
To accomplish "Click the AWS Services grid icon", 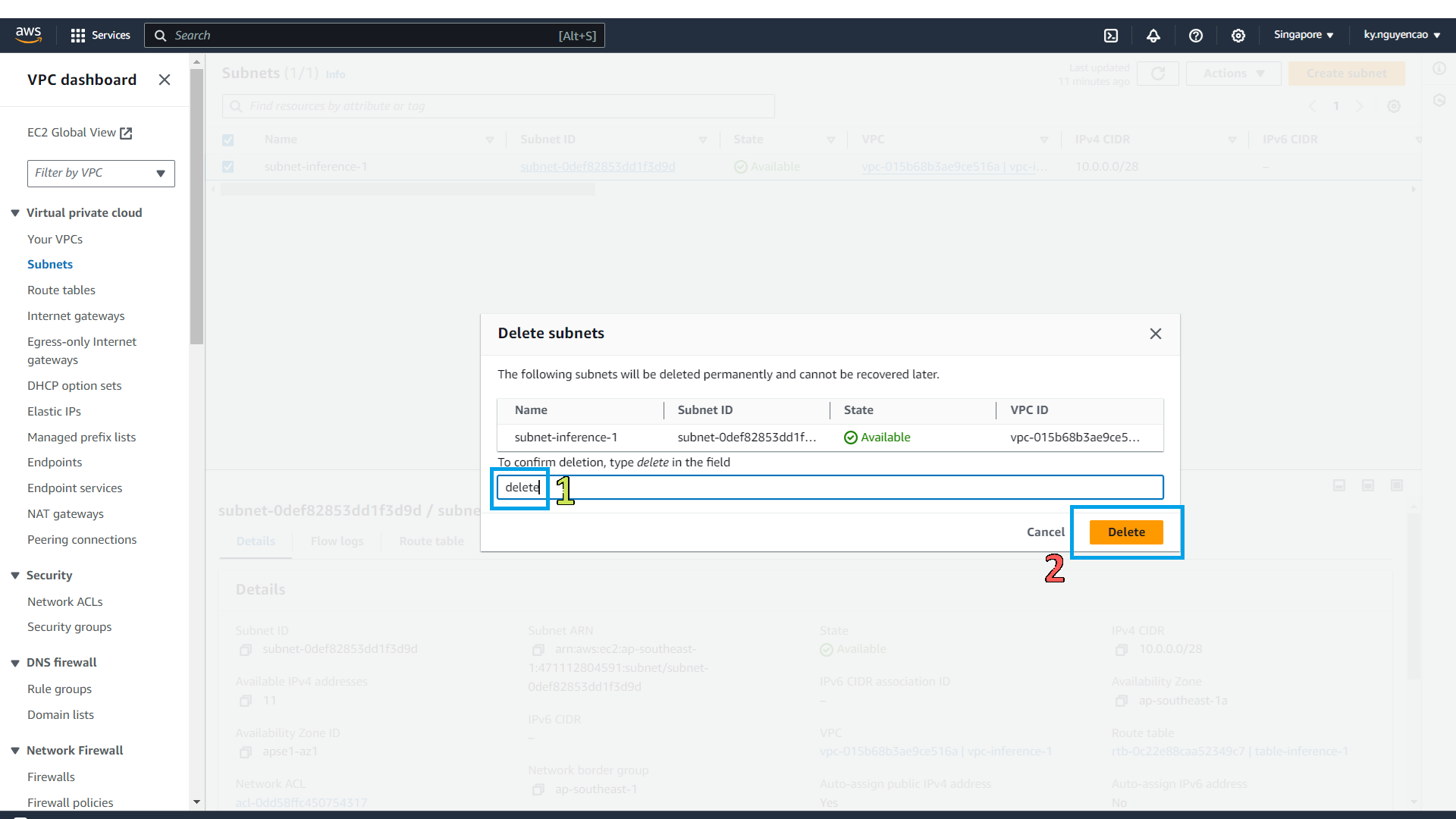I will point(79,35).
